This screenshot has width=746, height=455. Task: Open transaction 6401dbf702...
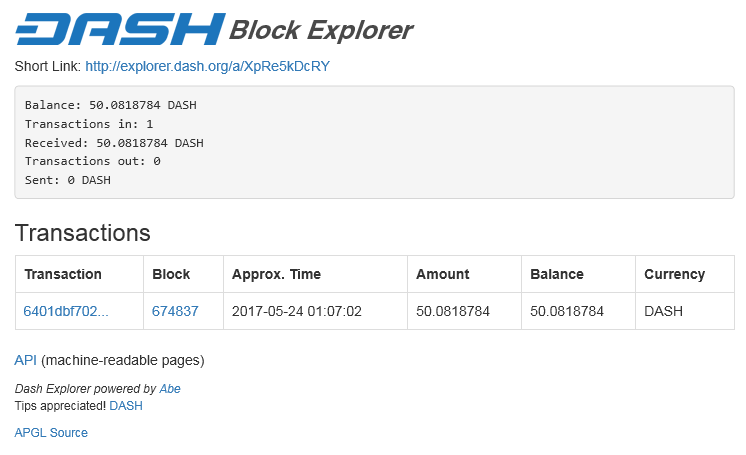pos(66,311)
